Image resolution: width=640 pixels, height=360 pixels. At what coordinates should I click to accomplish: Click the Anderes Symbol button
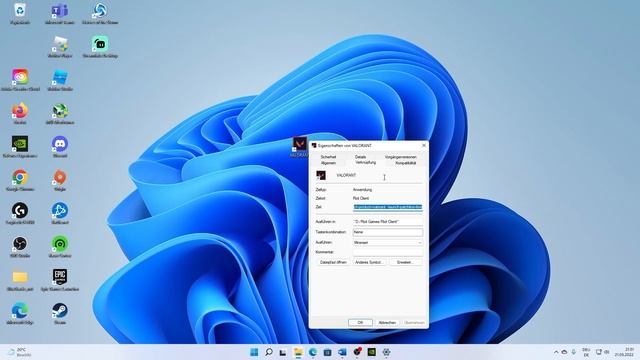pyautogui.click(x=369, y=262)
